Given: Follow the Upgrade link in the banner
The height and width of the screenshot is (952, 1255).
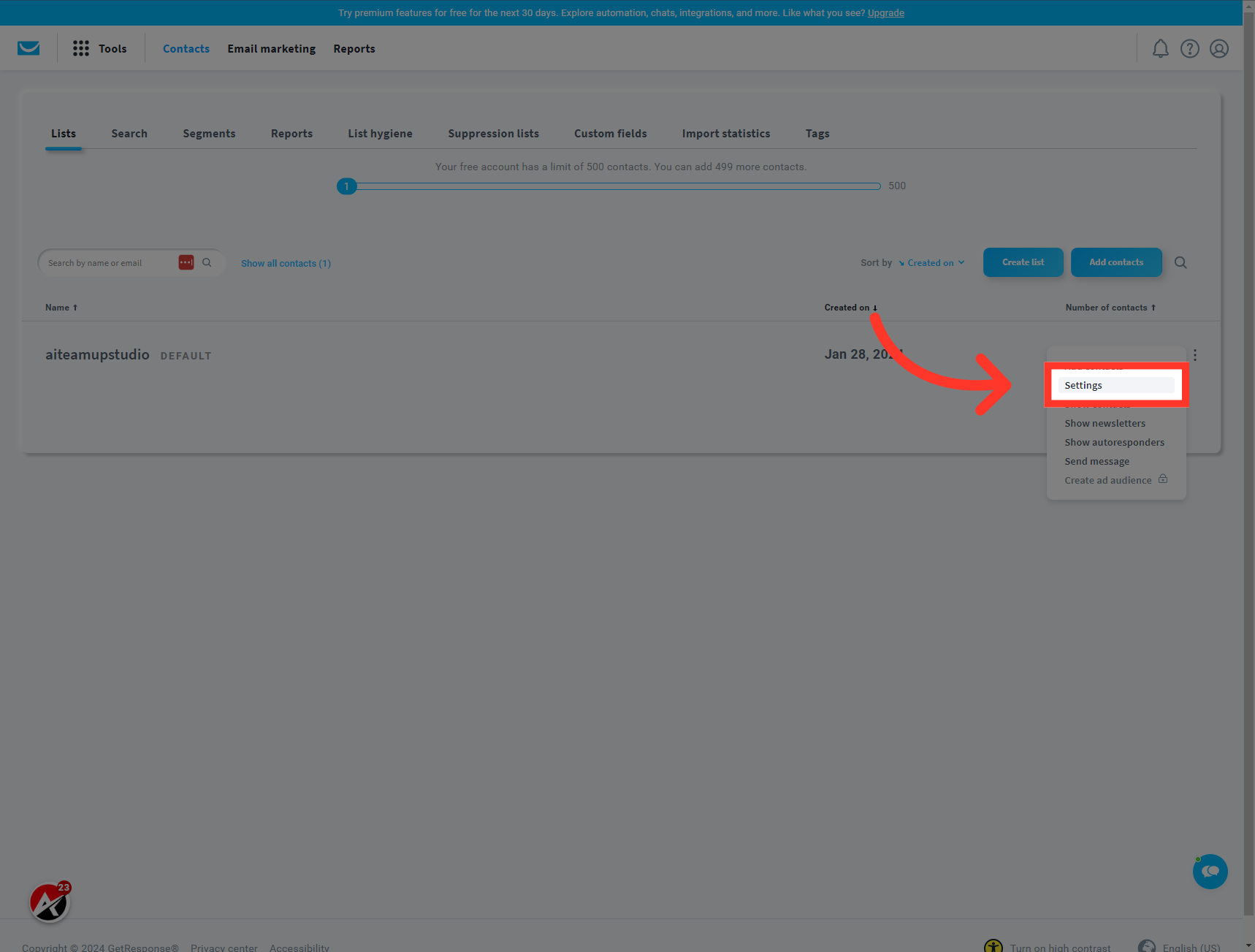Looking at the screenshot, I should coord(885,13).
